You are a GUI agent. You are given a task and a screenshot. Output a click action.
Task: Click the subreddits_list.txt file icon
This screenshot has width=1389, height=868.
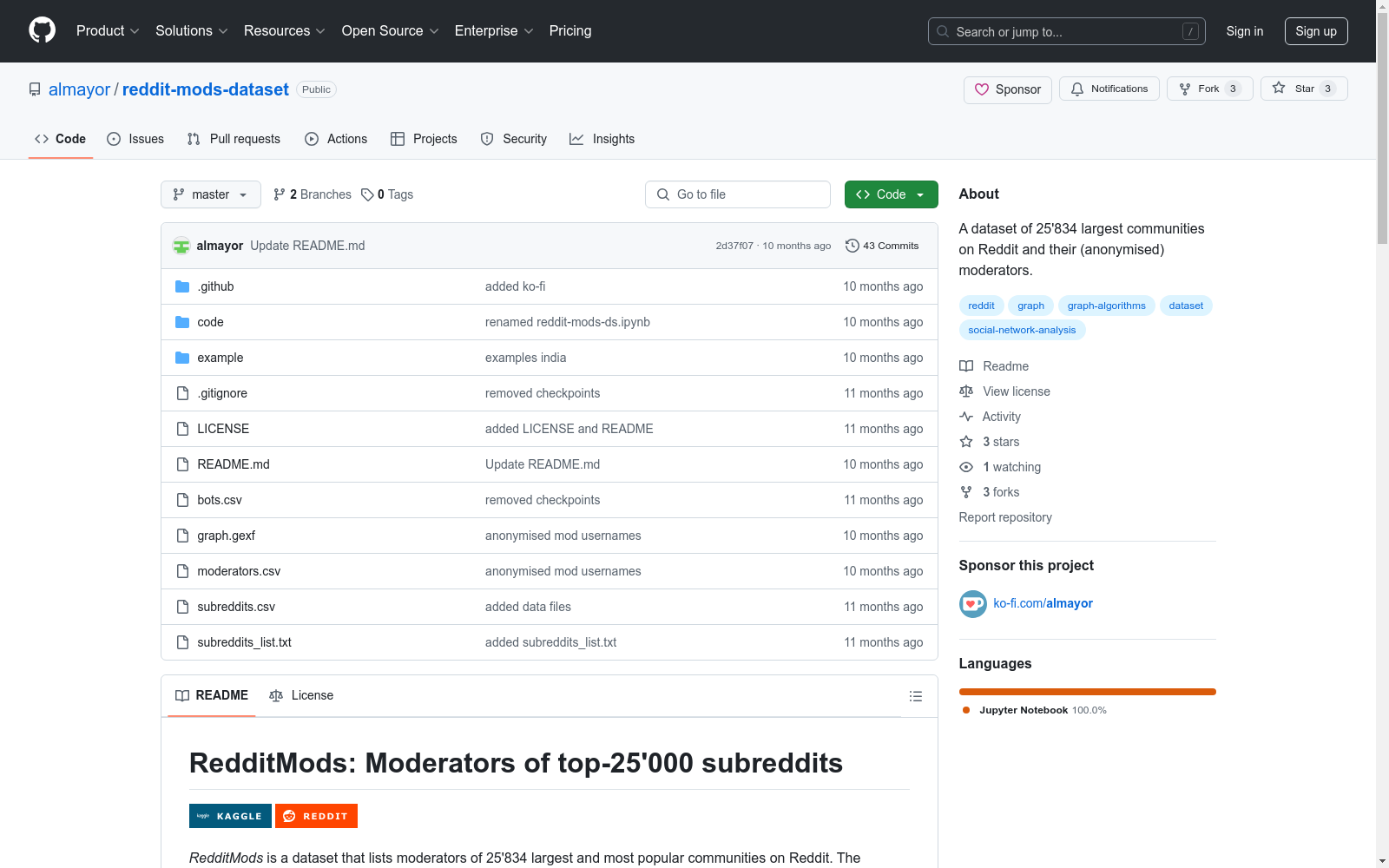click(x=182, y=642)
